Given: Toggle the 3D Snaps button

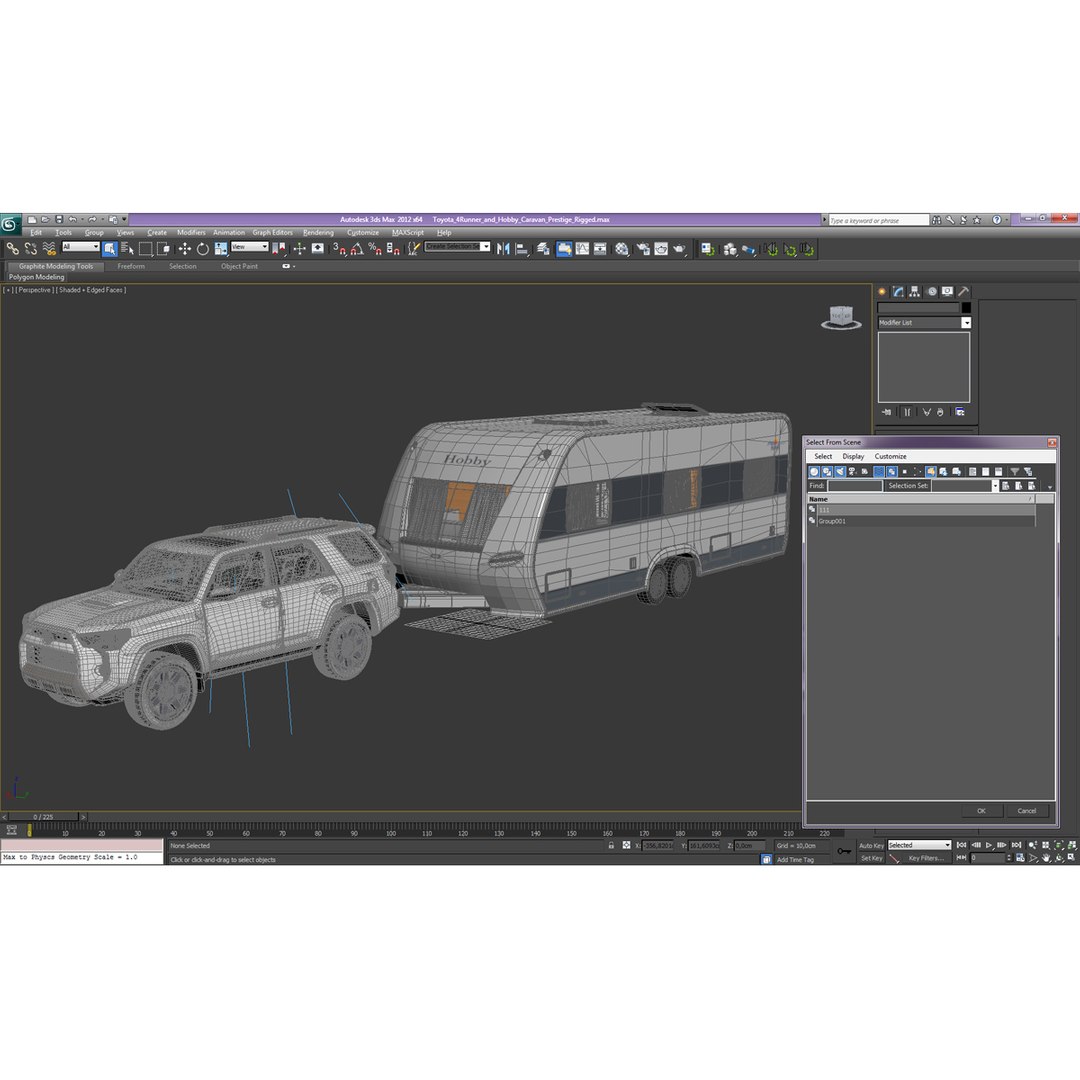Looking at the screenshot, I should click(x=339, y=249).
